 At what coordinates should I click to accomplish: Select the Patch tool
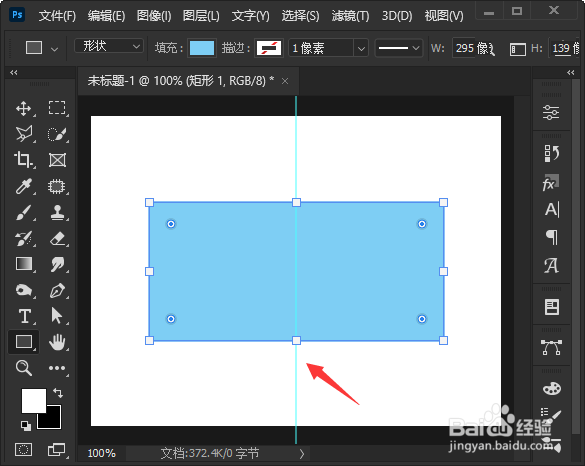[x=57, y=186]
